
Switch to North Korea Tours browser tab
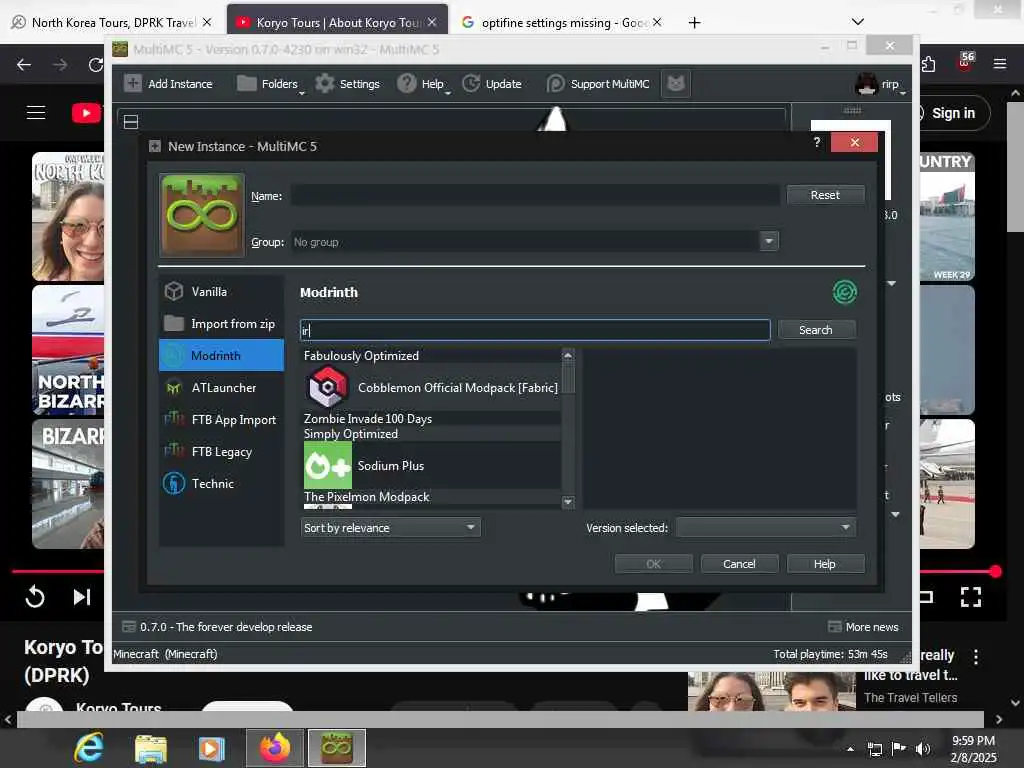[x=111, y=22]
